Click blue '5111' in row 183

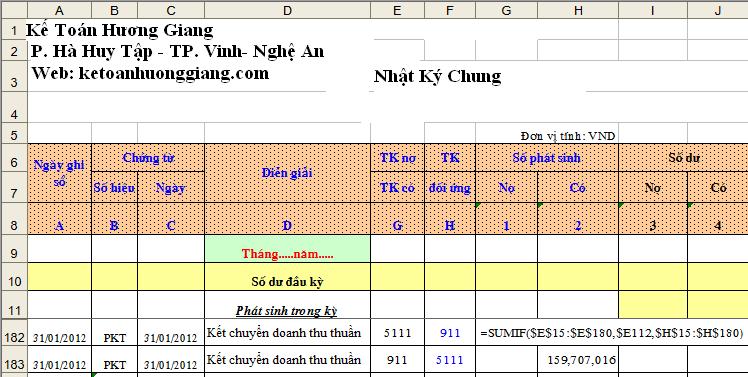pos(450,360)
